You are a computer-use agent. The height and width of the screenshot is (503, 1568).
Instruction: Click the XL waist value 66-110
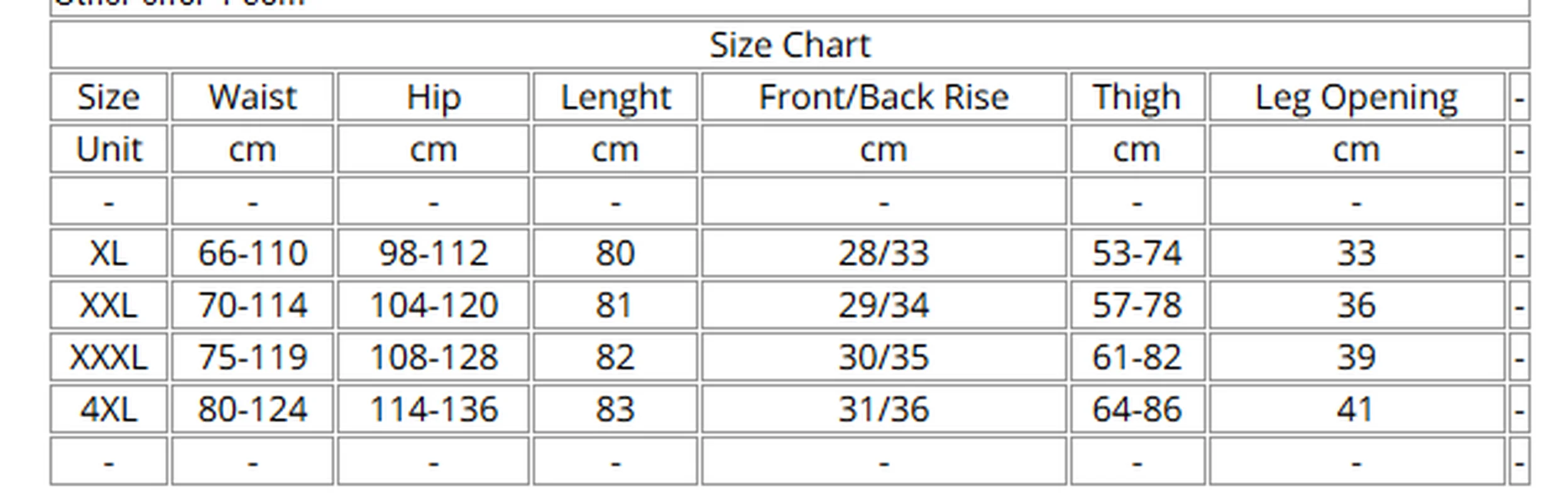point(252,253)
